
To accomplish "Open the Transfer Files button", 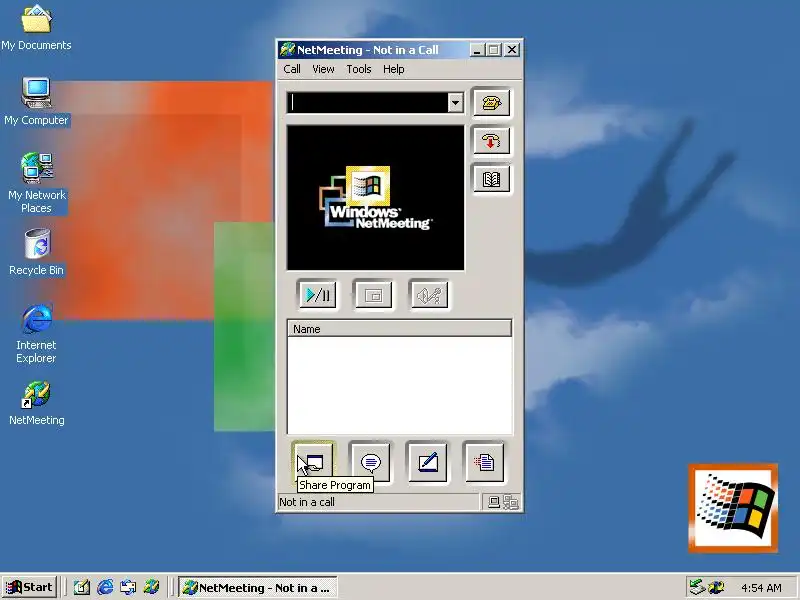I will 484,462.
